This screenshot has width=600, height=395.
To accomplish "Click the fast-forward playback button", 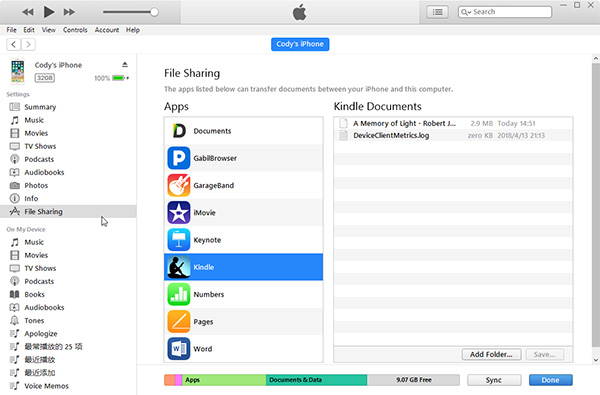I will (x=69, y=12).
